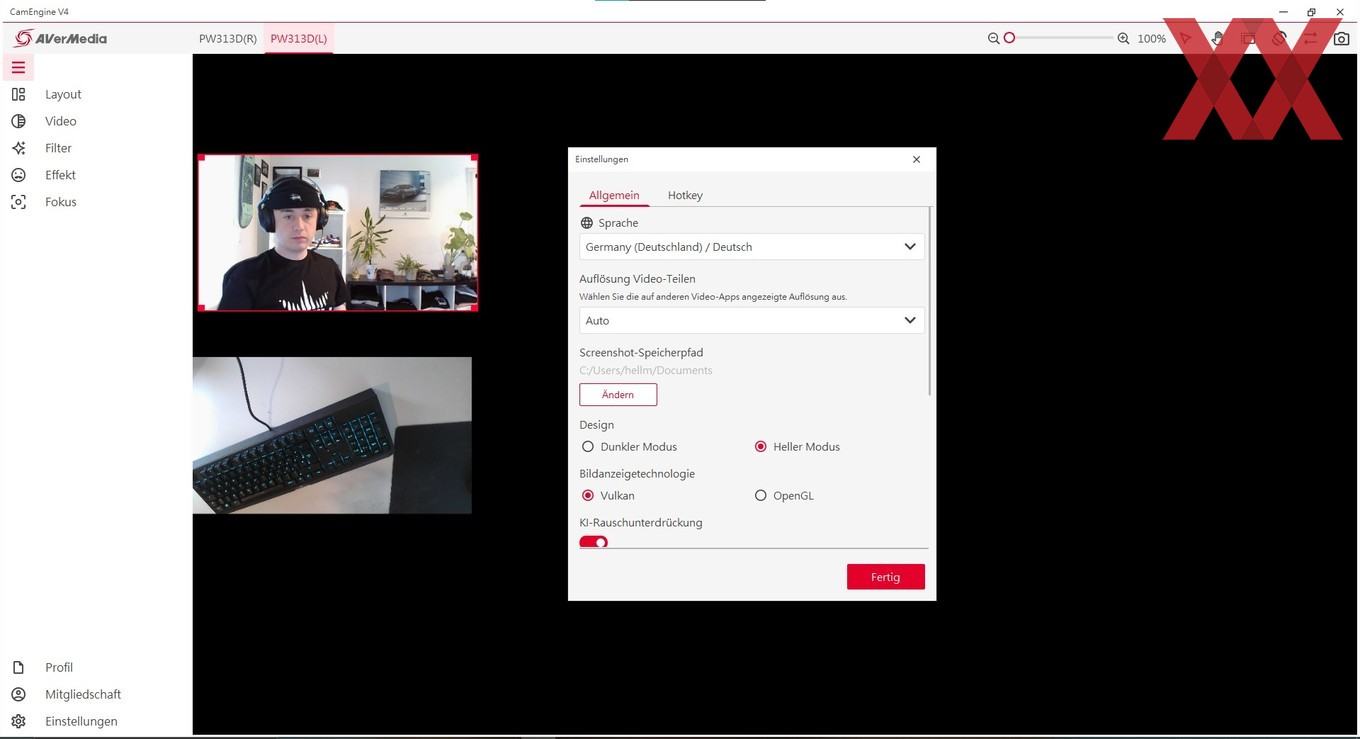The width and height of the screenshot is (1360, 739).
Task: Select Dunkler Modus radio button
Action: click(588, 447)
